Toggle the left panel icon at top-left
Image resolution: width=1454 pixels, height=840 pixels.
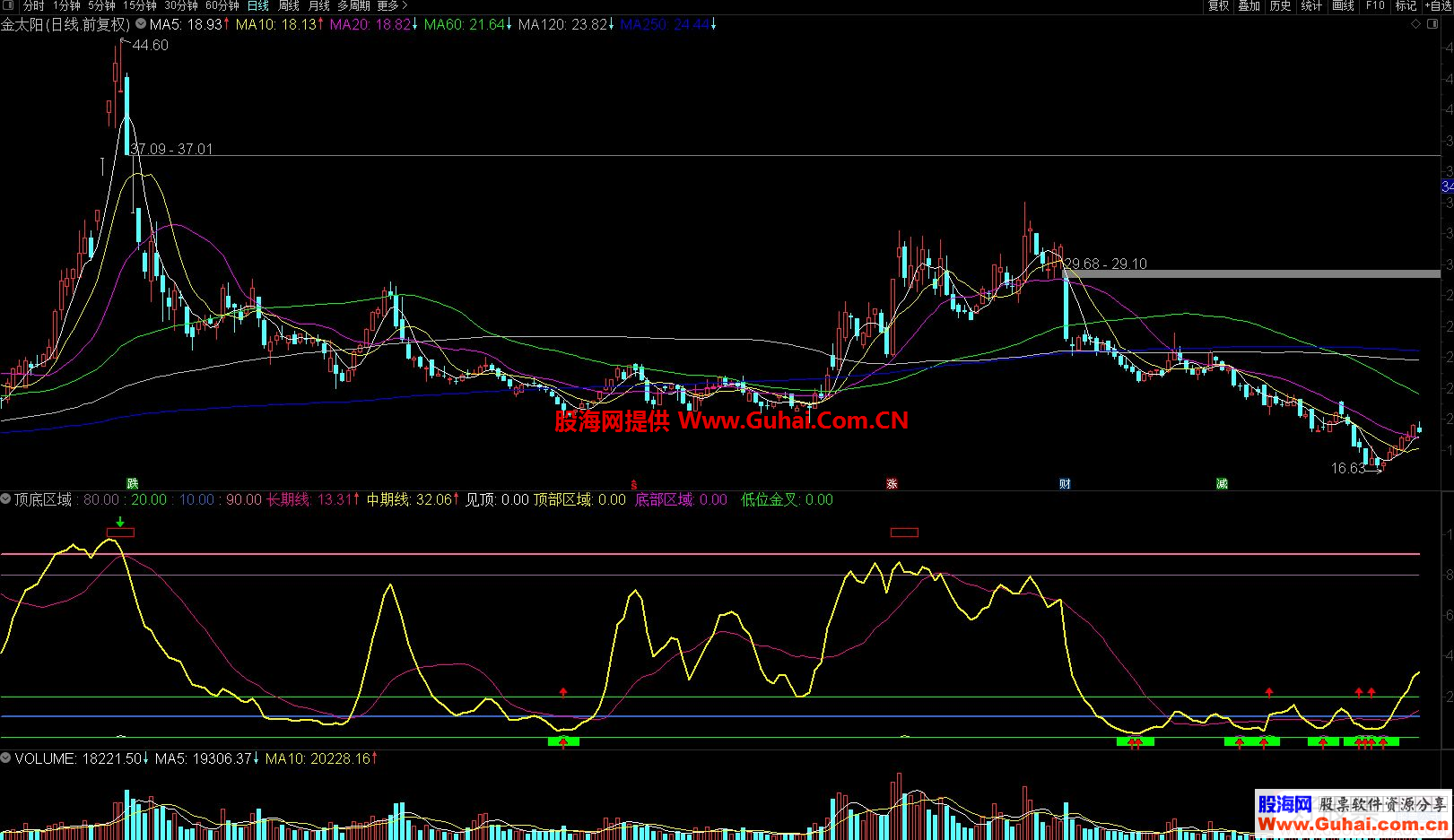9,5
